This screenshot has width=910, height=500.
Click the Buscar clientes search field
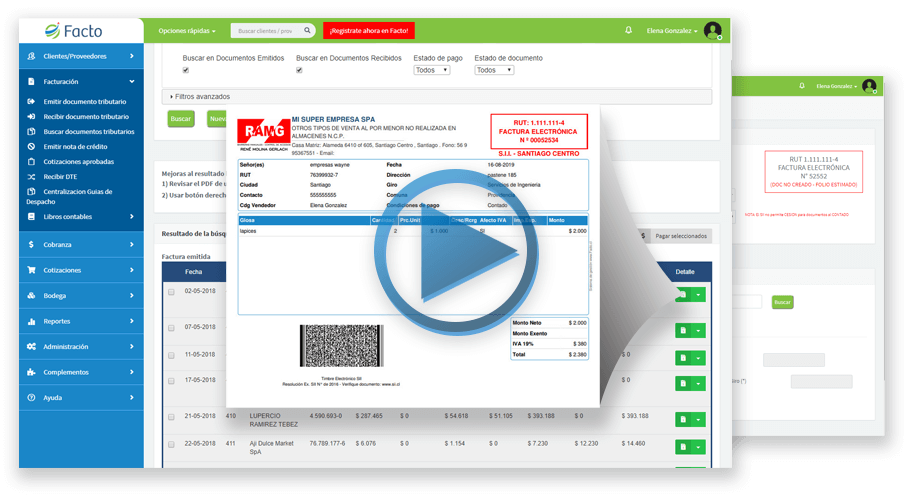pos(260,31)
